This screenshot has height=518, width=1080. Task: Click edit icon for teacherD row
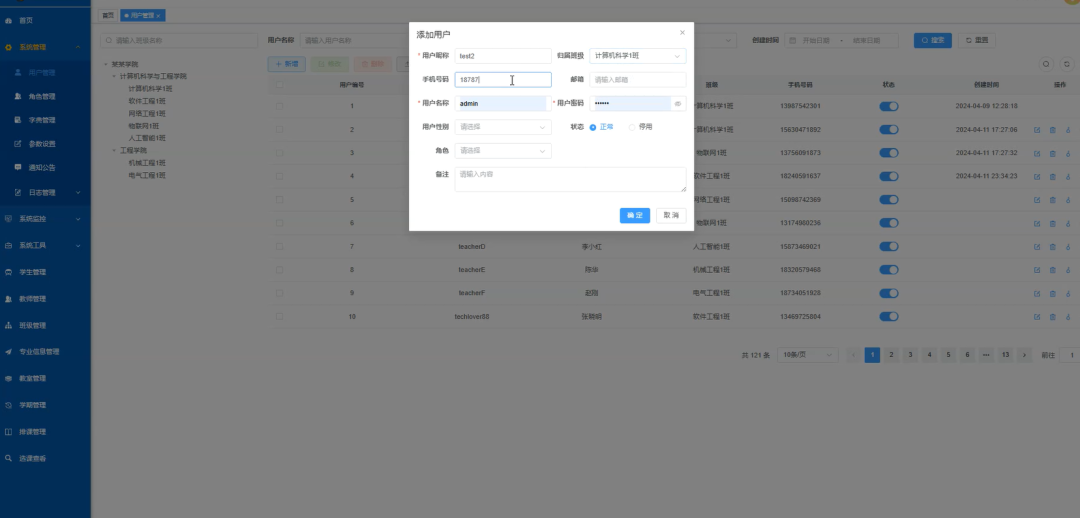coord(1037,247)
